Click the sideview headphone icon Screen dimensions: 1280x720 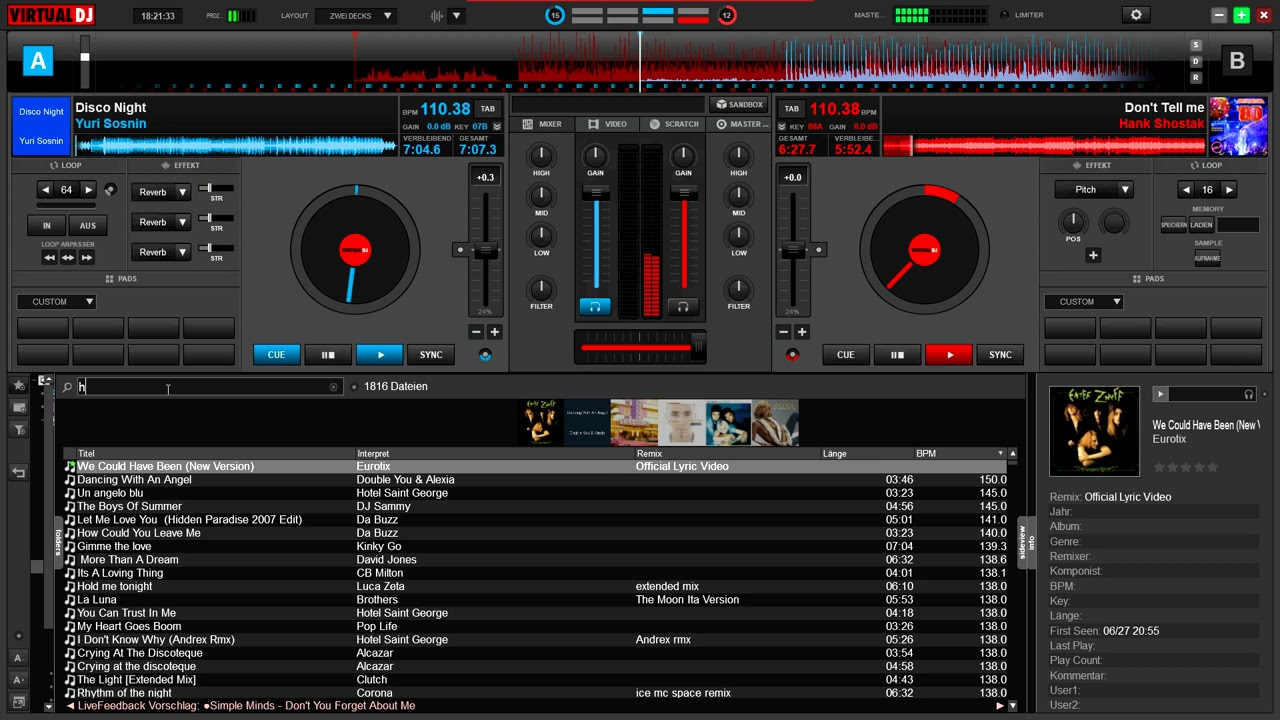click(1248, 394)
